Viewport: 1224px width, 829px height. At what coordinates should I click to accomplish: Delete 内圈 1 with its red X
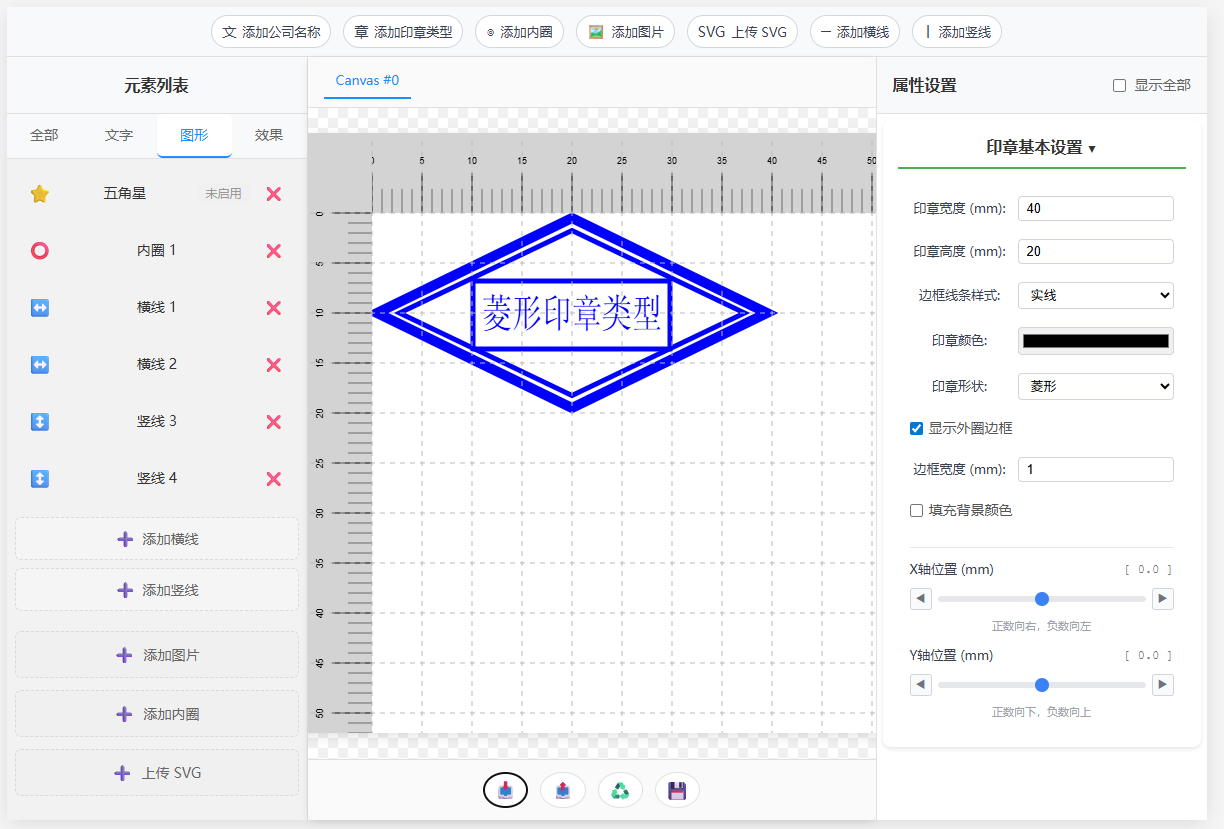[274, 251]
